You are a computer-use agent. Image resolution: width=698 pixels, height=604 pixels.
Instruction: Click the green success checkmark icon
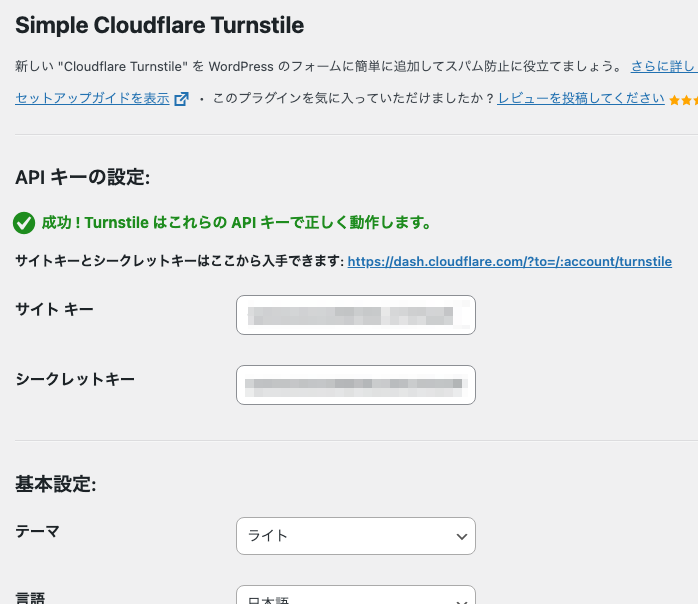coord(24,223)
